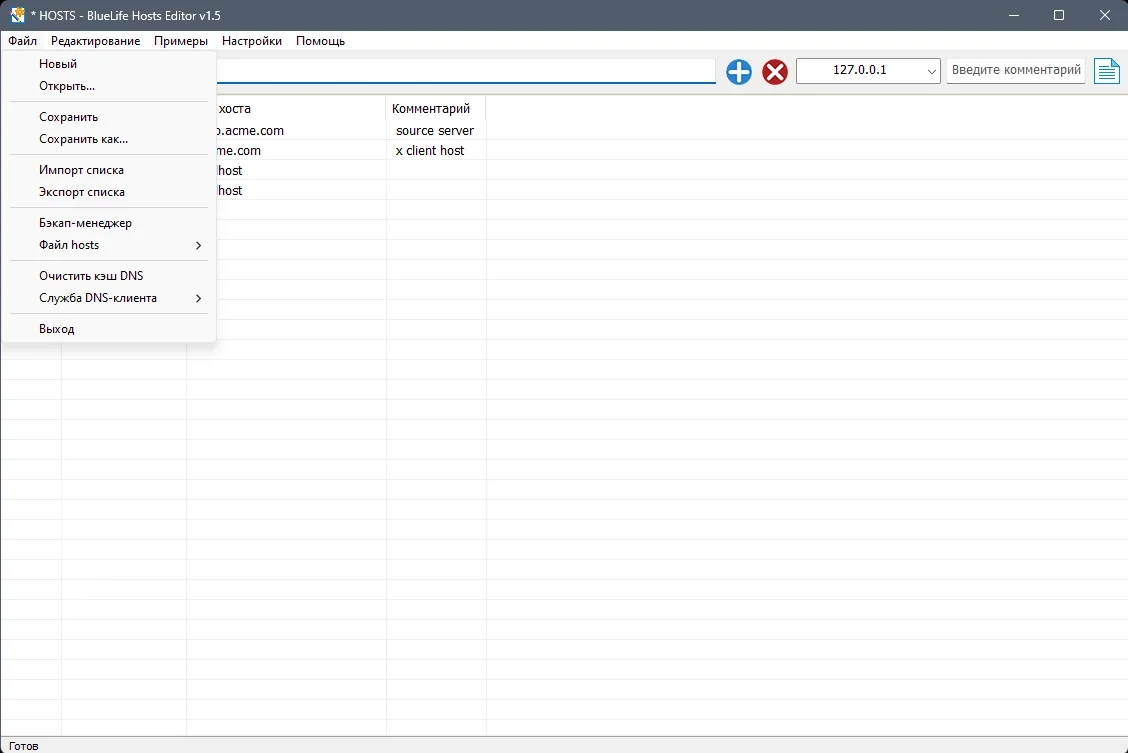The height and width of the screenshot is (753, 1128).
Task: Open the Настройки menu
Action: [252, 41]
